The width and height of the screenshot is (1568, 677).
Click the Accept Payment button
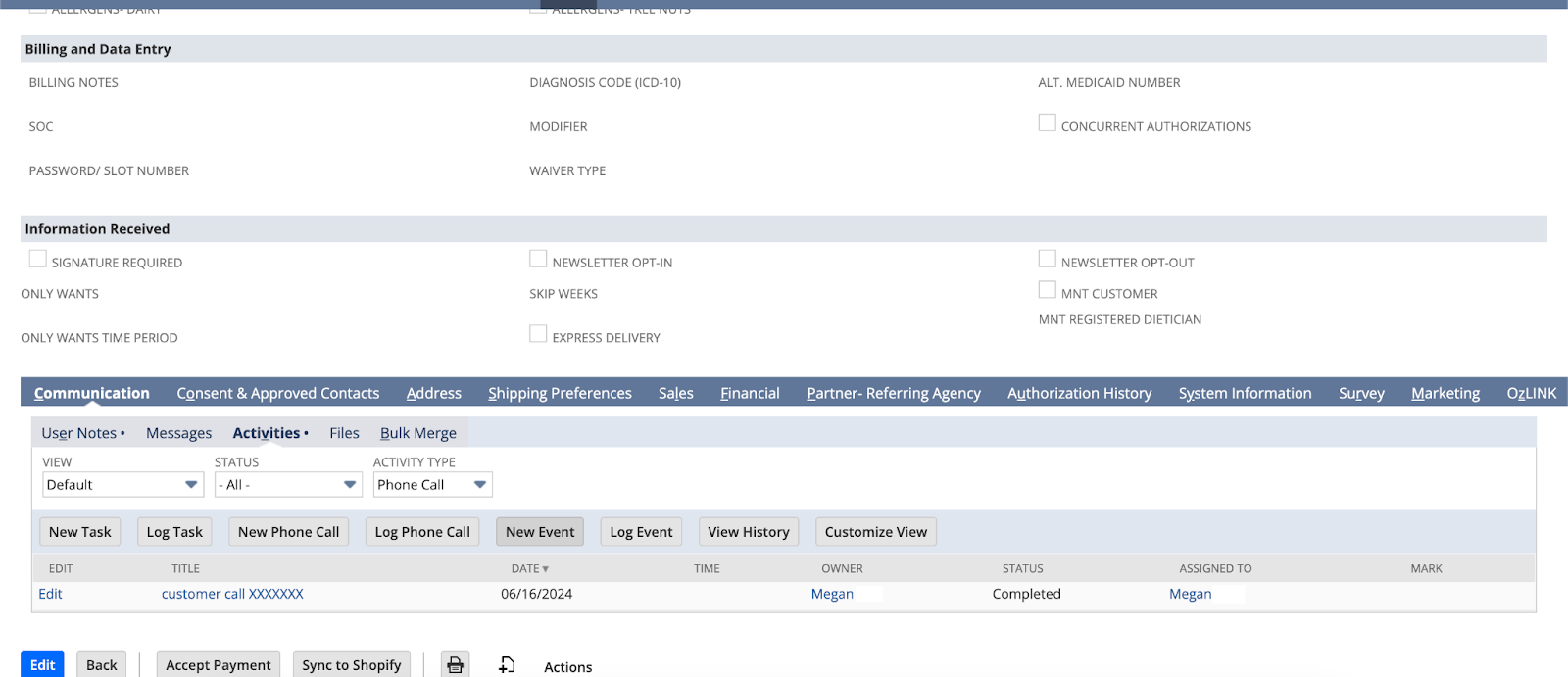point(219,664)
